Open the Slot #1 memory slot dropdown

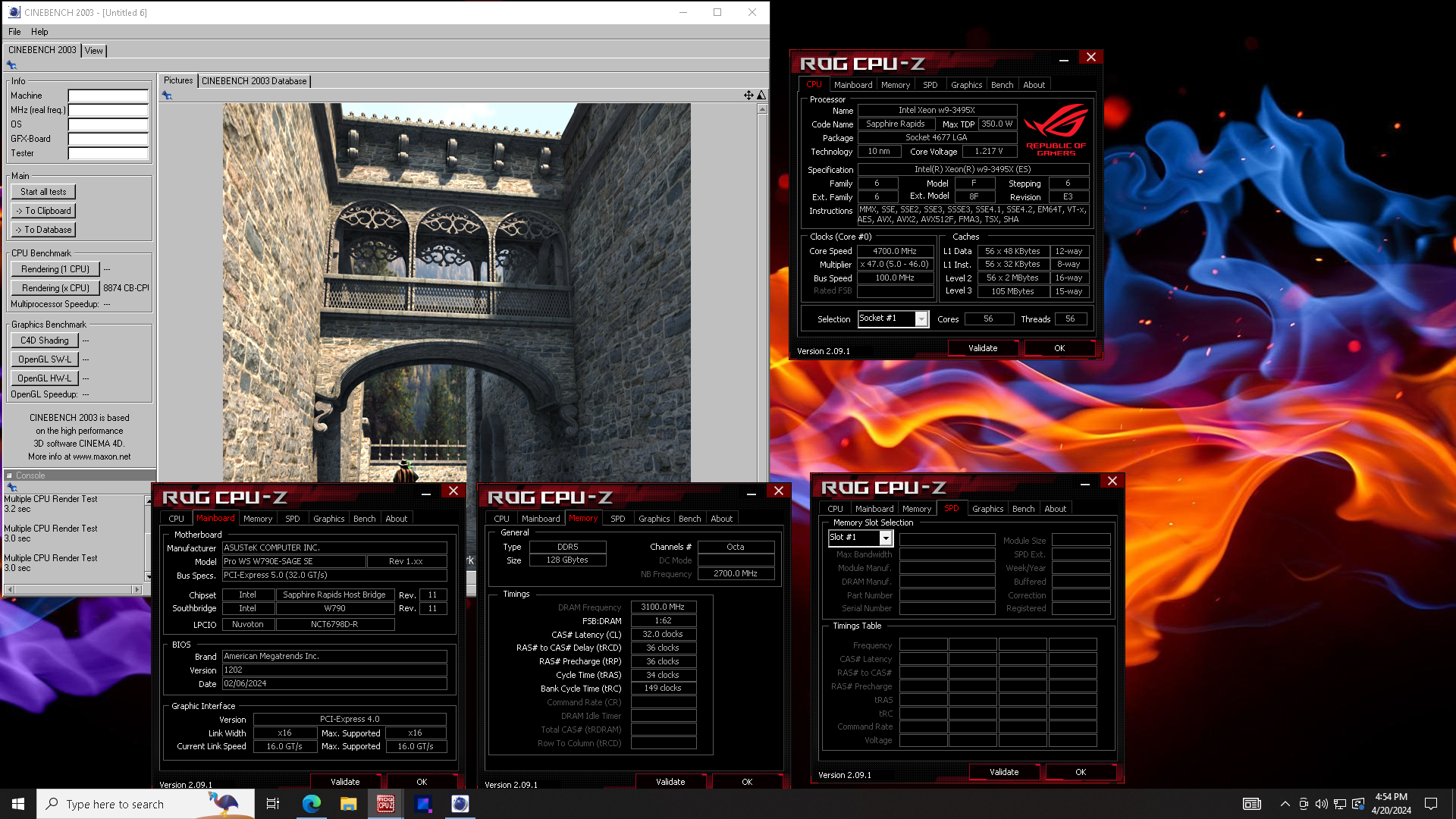tap(885, 538)
